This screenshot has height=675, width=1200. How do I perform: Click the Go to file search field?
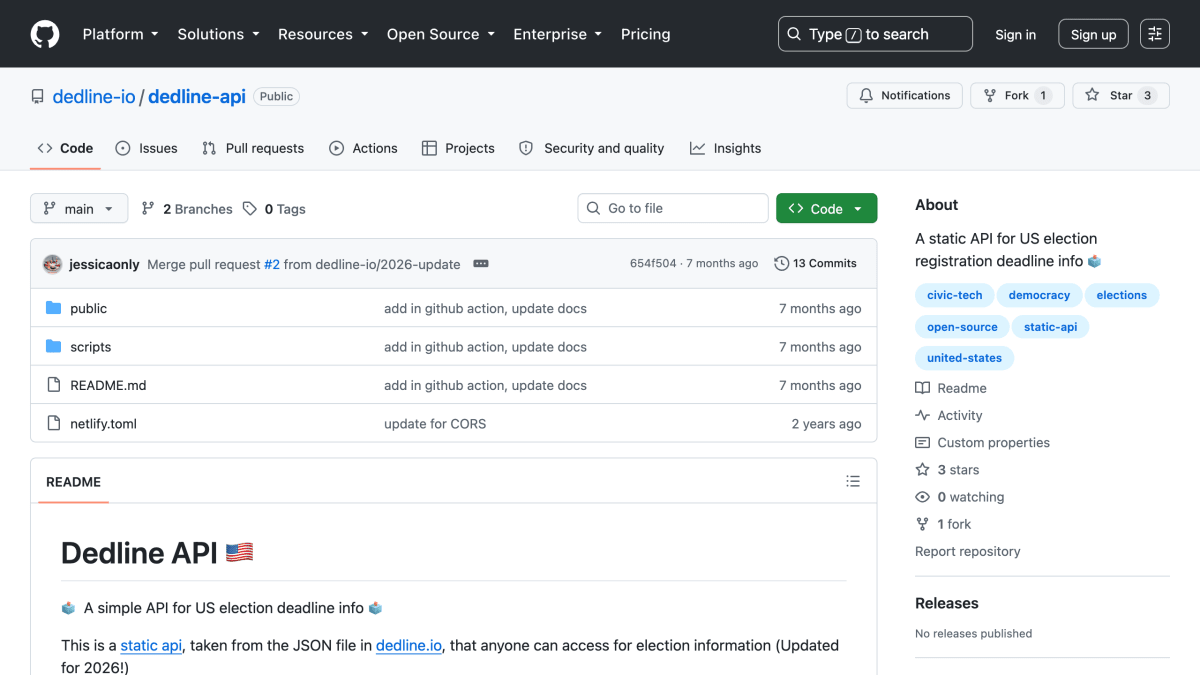[673, 208]
